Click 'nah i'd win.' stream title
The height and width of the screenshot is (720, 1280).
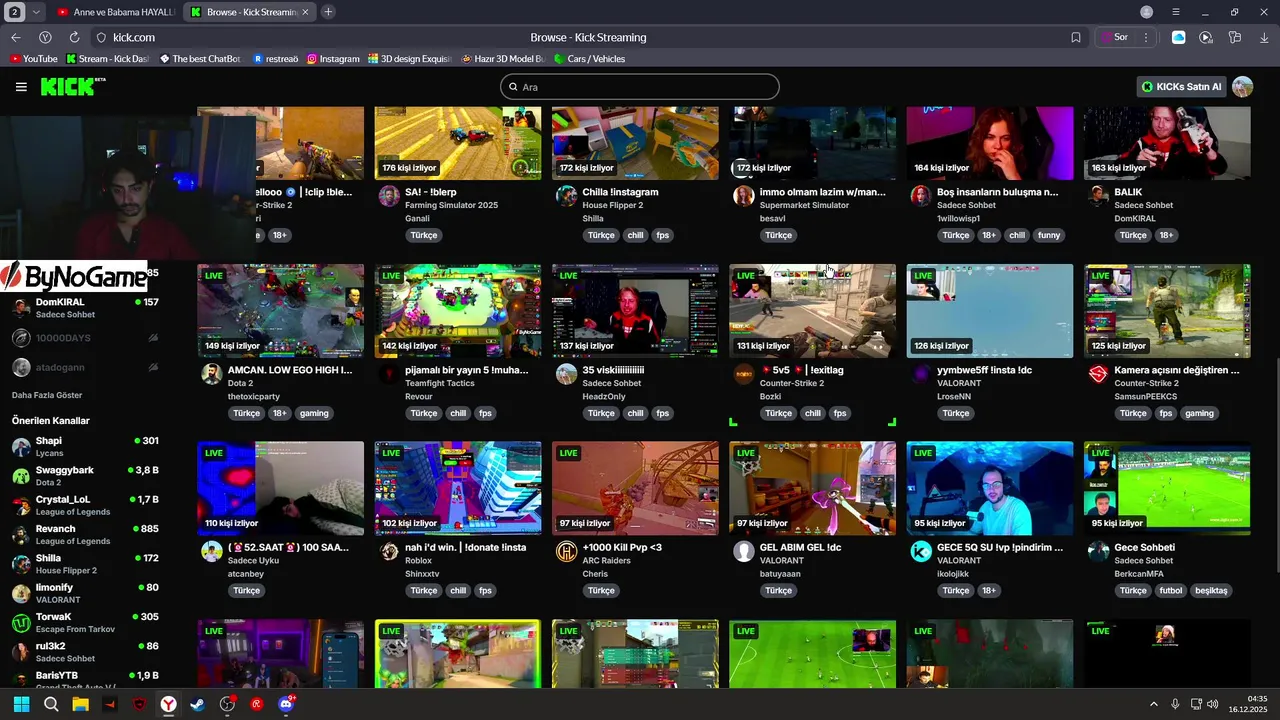[465, 547]
